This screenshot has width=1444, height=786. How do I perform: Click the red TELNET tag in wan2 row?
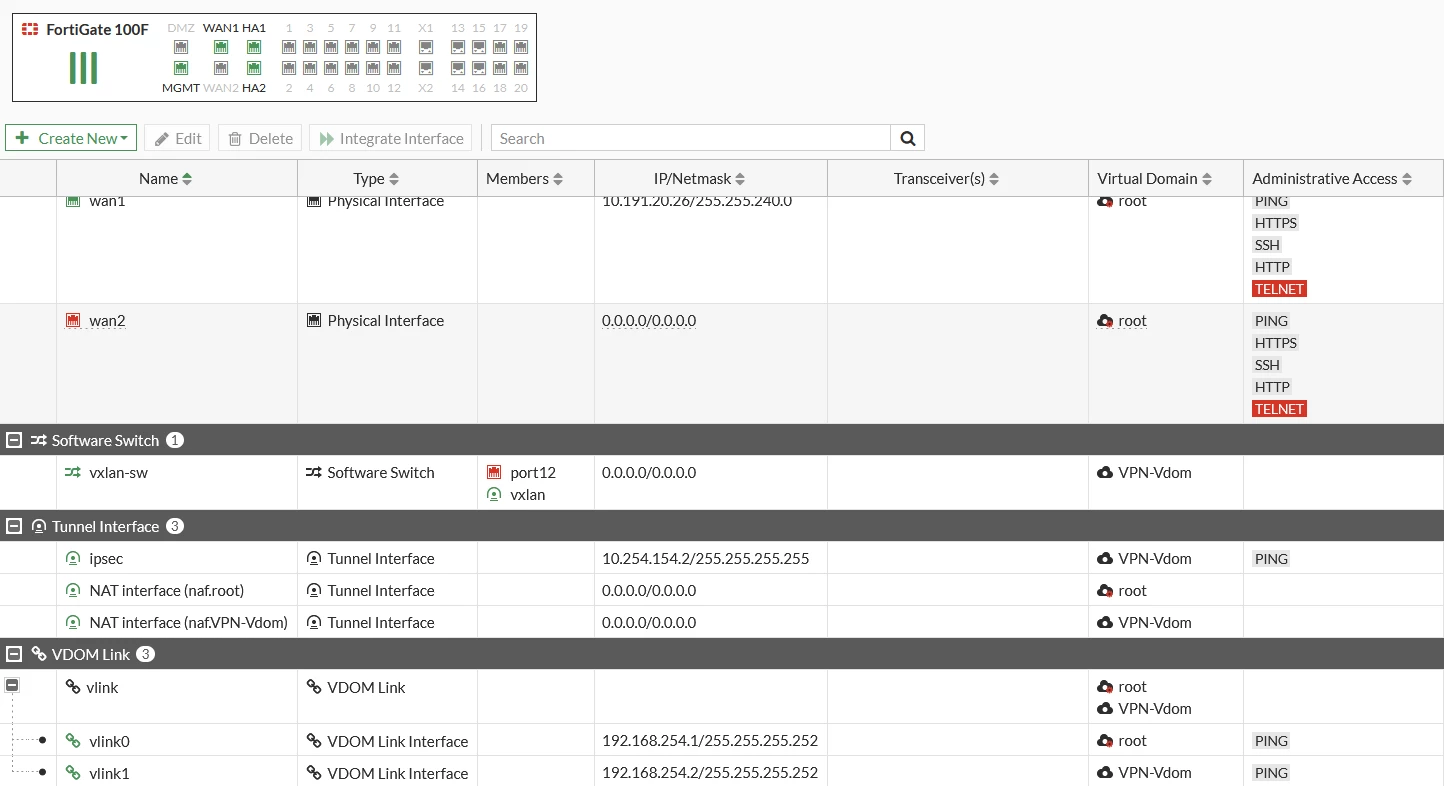click(x=1279, y=409)
